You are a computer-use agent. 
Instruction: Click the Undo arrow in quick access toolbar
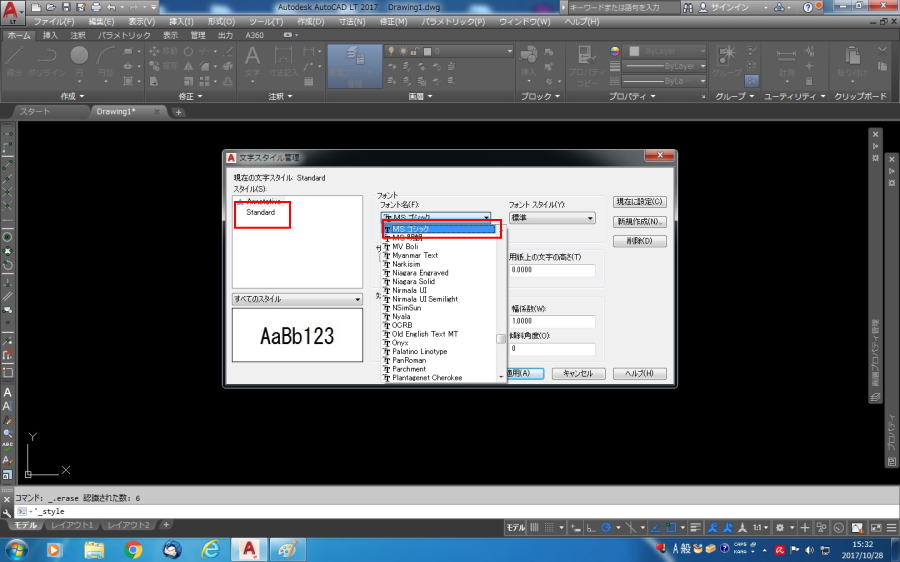[x=111, y=7]
